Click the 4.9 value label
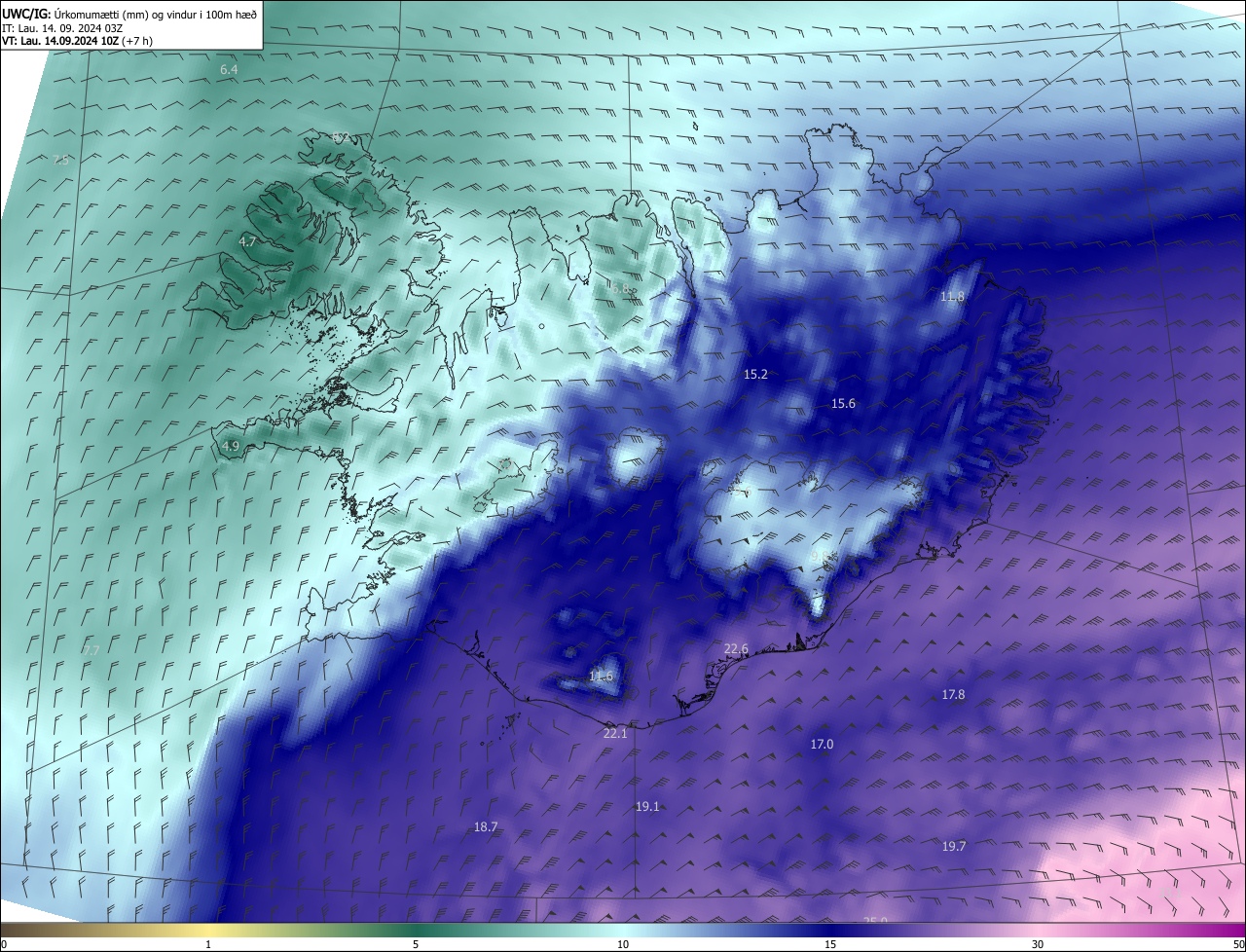This screenshot has width=1246, height=952. tap(231, 447)
